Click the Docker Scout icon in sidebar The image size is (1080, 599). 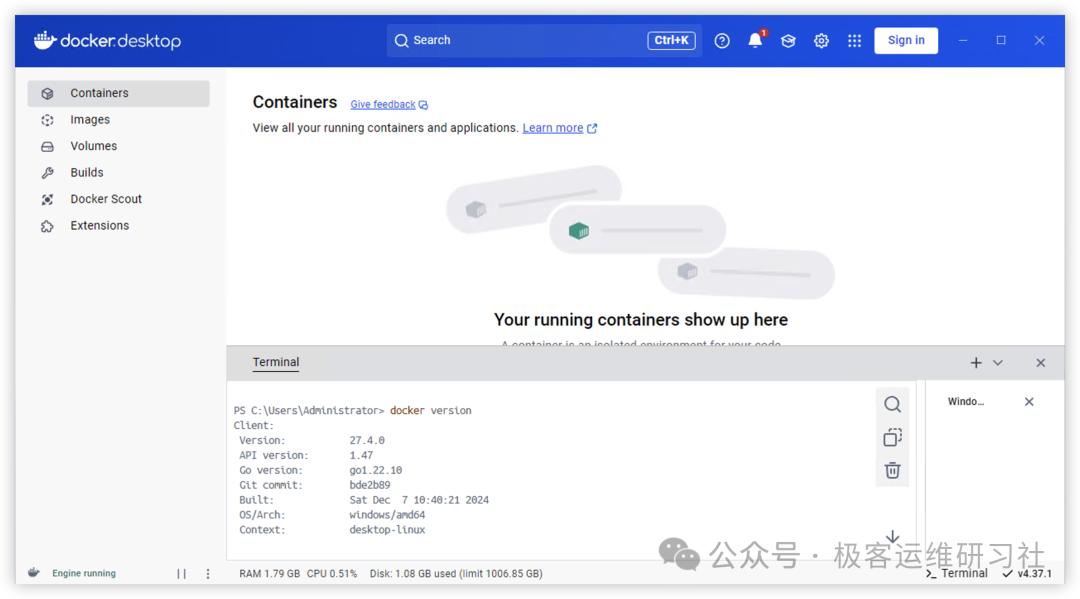[x=48, y=200]
